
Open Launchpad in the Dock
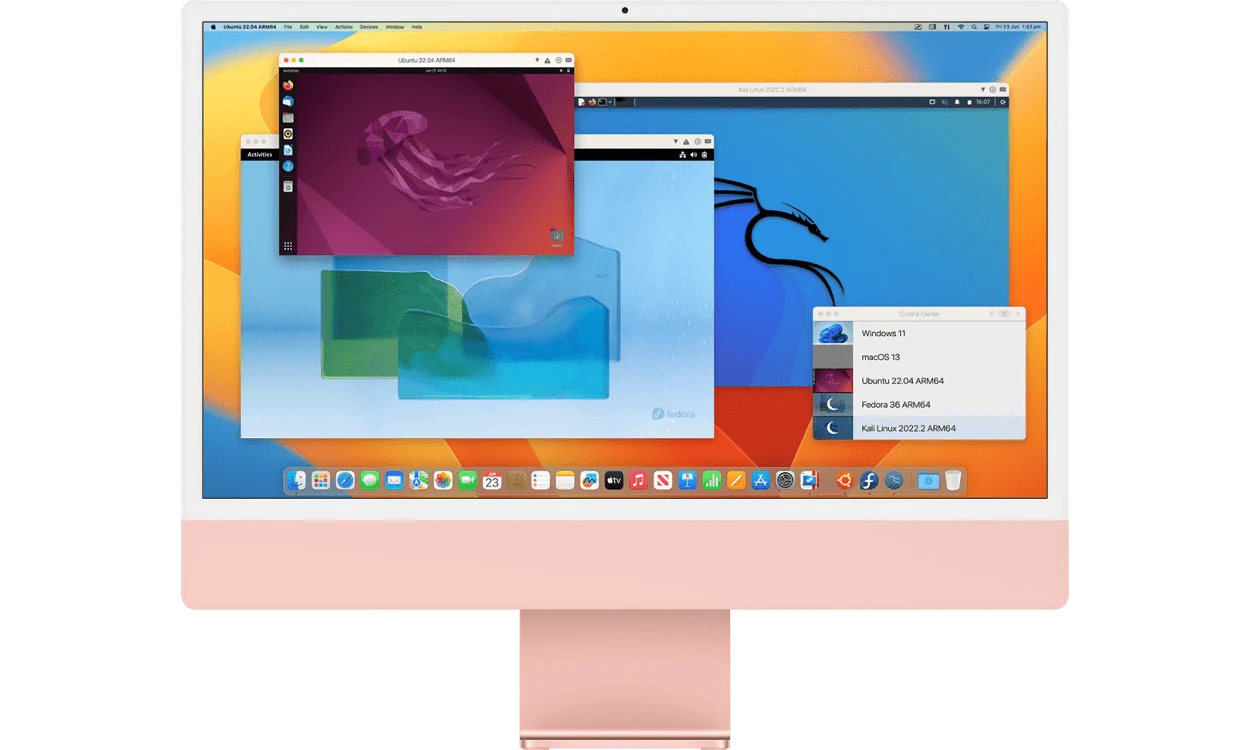point(321,481)
